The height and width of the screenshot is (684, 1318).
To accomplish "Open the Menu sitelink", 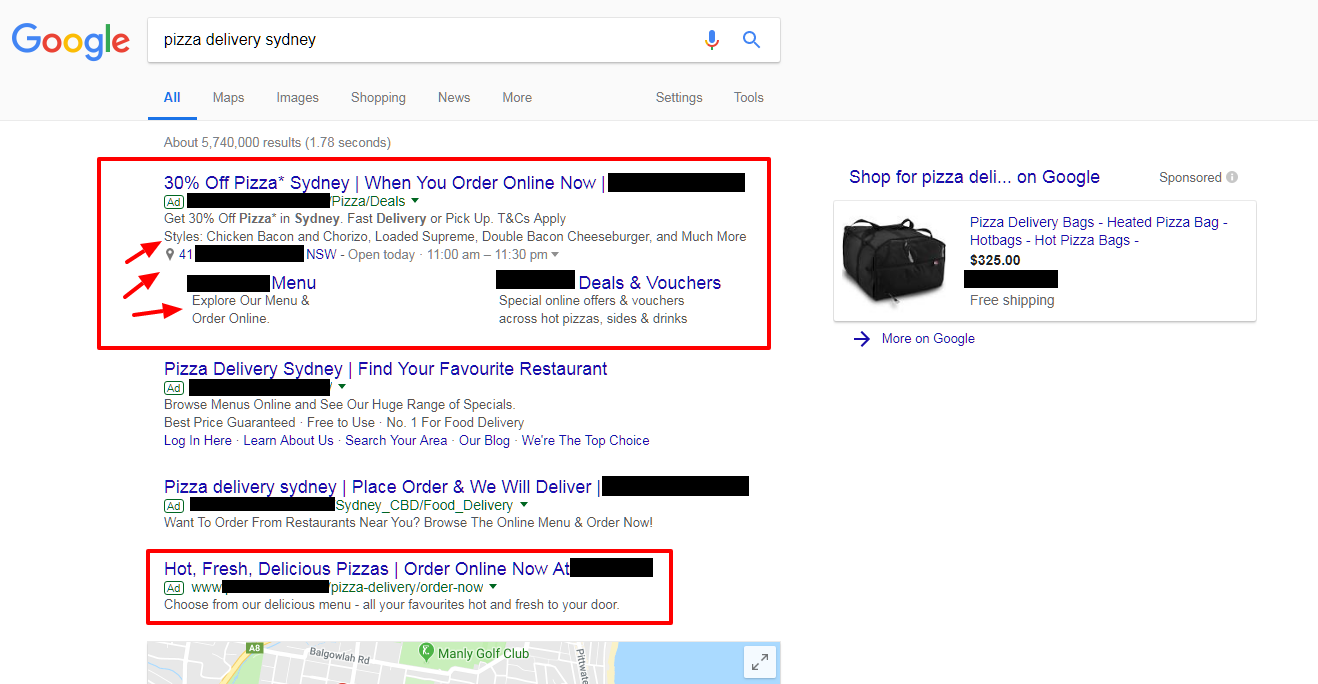I will click(293, 283).
